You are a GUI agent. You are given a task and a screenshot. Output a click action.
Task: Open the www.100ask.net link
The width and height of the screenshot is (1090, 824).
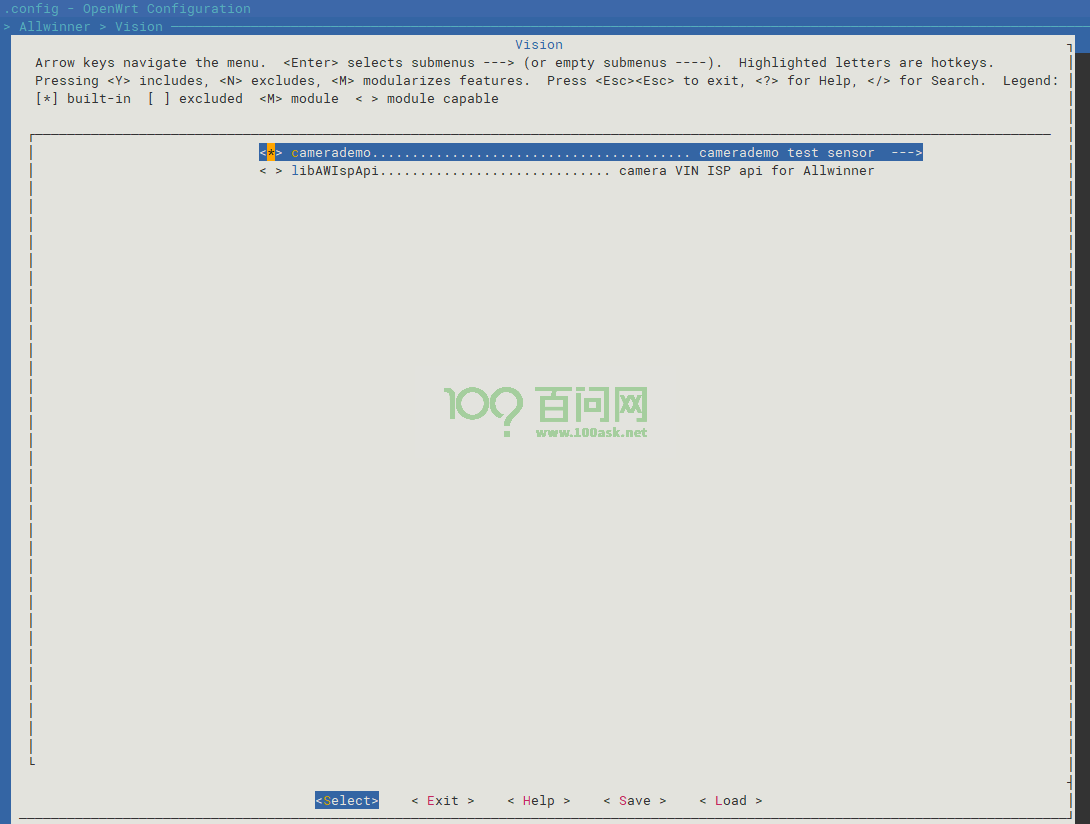click(x=591, y=433)
